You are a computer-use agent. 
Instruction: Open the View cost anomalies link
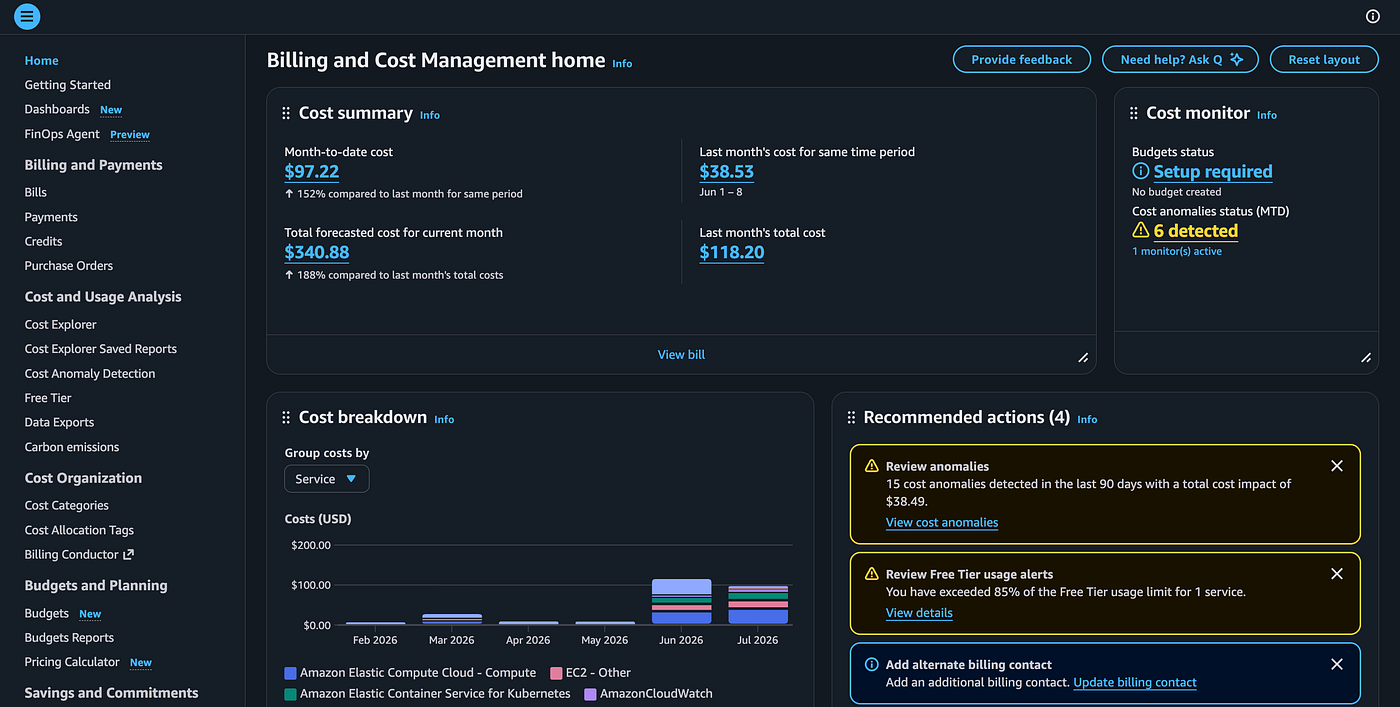(x=942, y=522)
